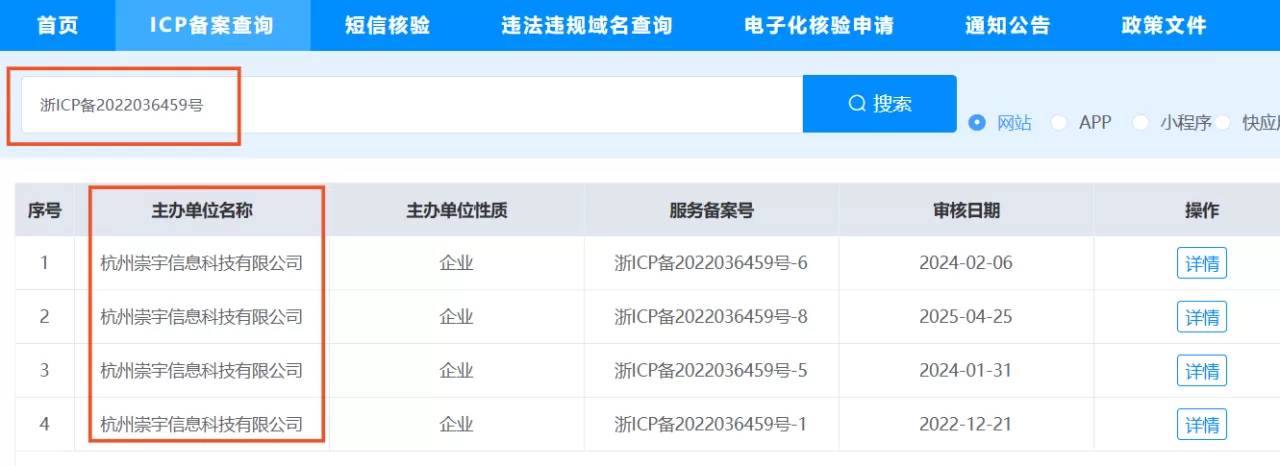1280x466 pixels.
Task: Select company name in row 4
Action: click(x=202, y=424)
